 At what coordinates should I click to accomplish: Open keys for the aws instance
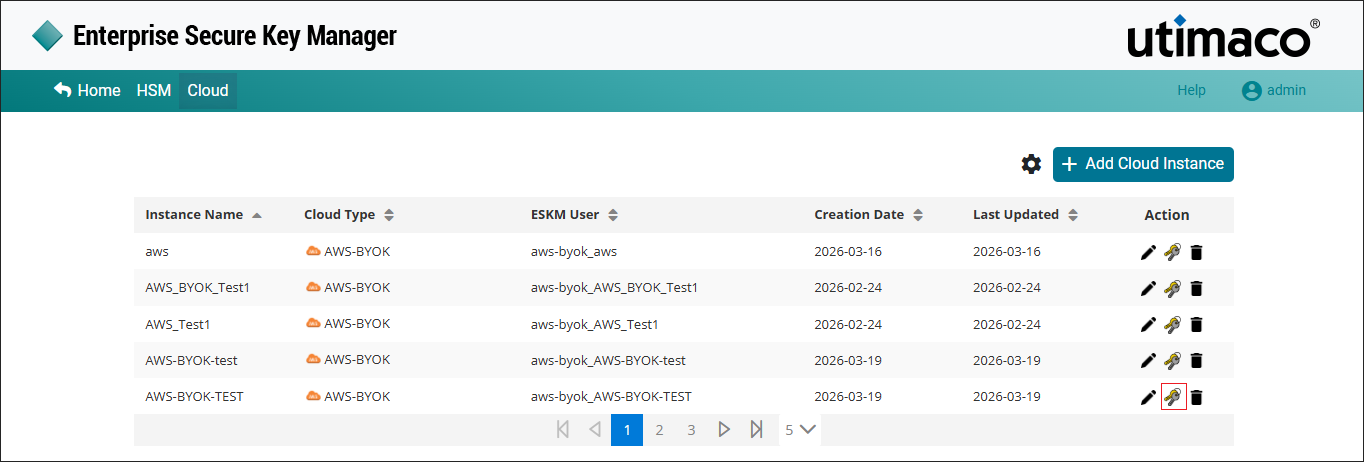click(x=1173, y=252)
